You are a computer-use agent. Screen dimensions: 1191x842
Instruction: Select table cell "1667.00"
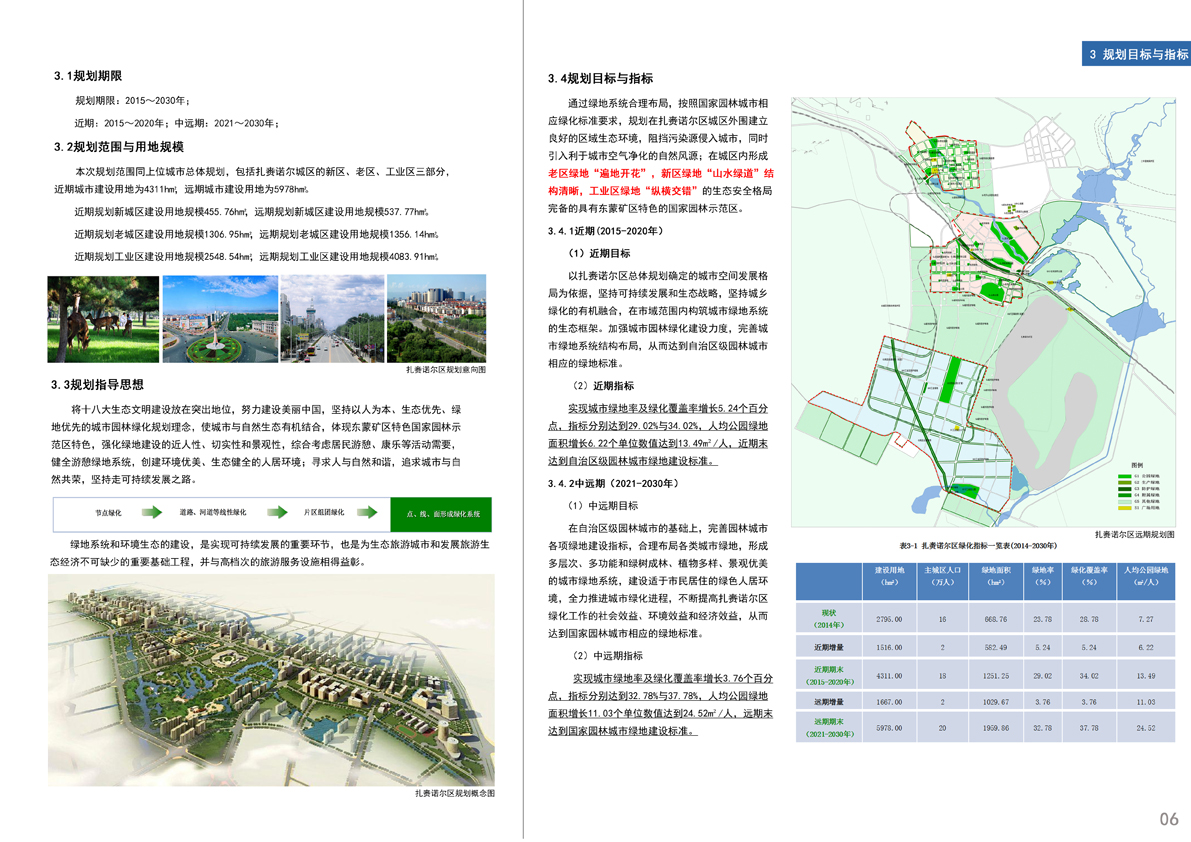[x=889, y=702]
